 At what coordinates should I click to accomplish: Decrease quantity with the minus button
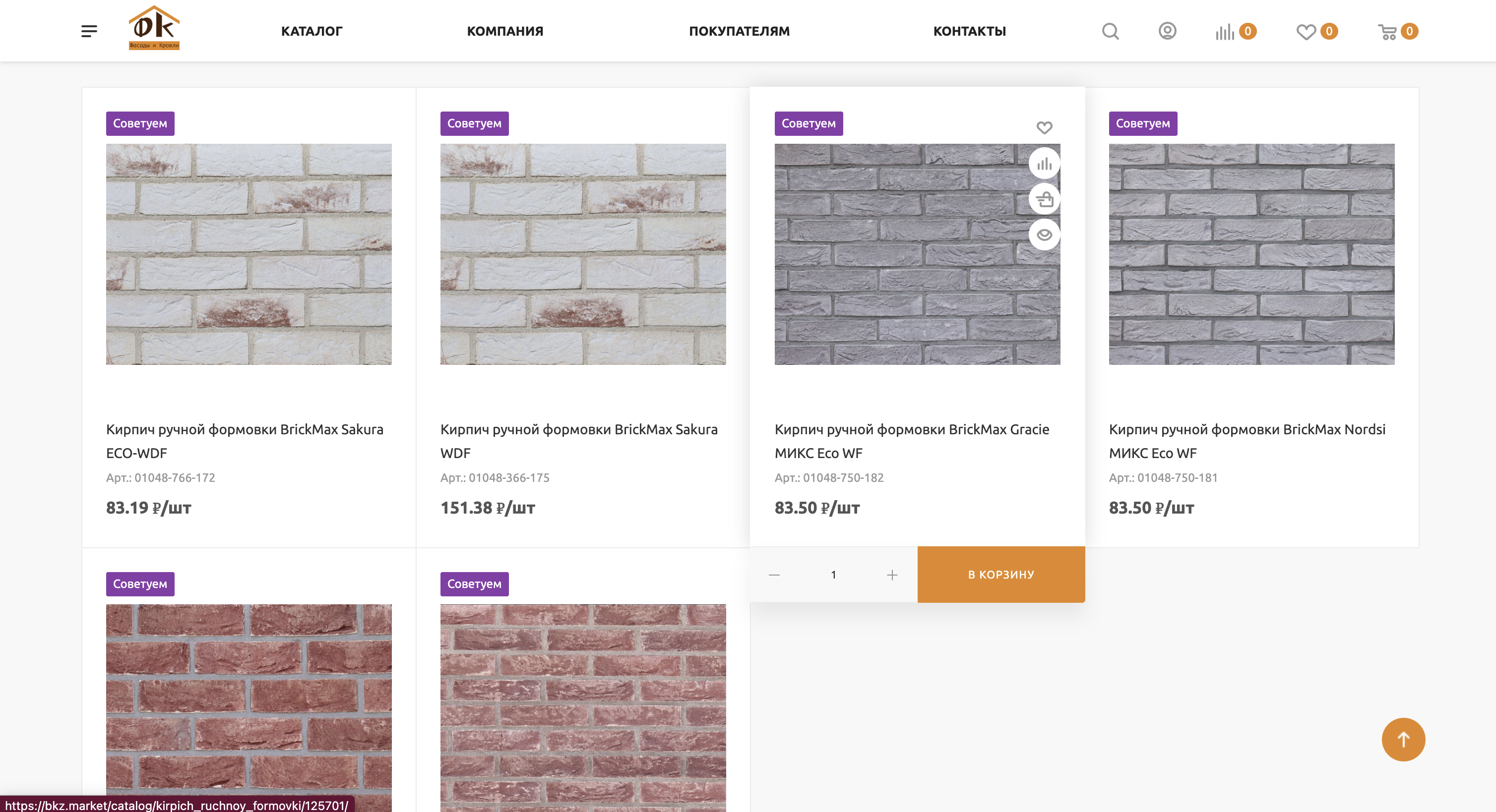(x=774, y=575)
